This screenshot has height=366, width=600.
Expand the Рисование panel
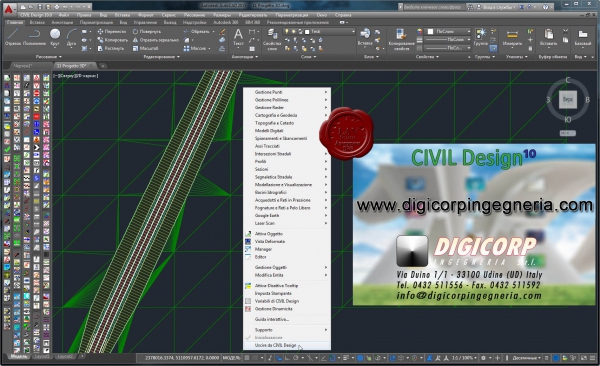click(x=49, y=57)
